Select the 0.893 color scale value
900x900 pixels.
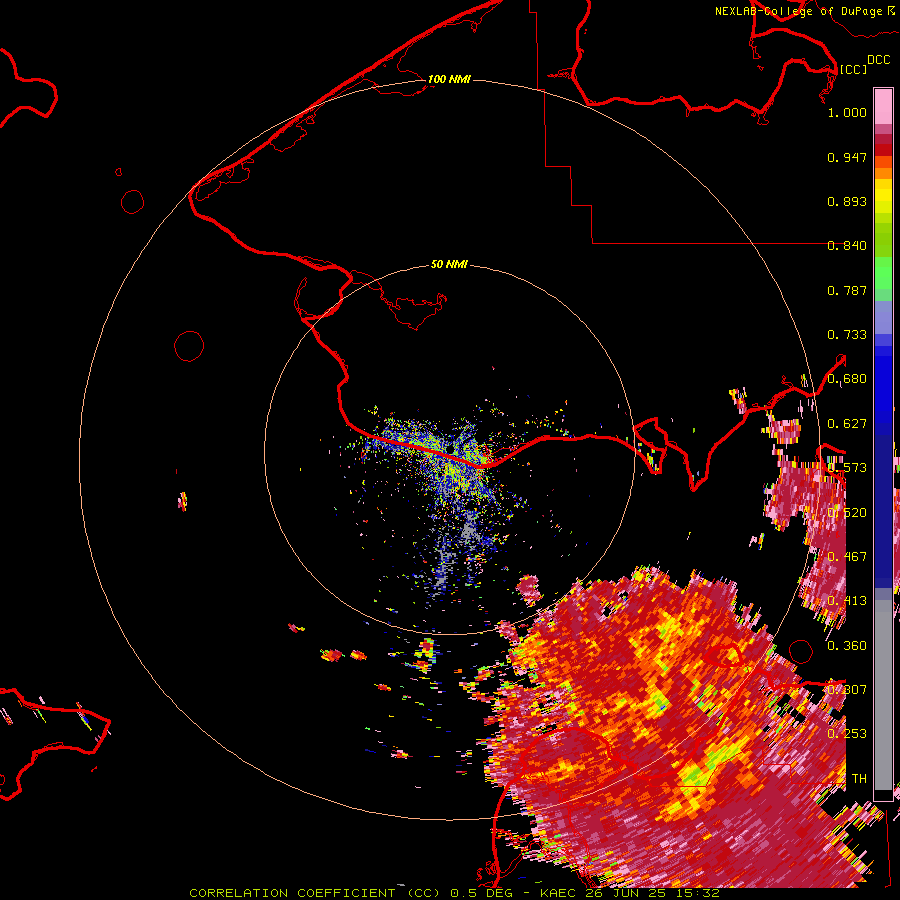847,201
